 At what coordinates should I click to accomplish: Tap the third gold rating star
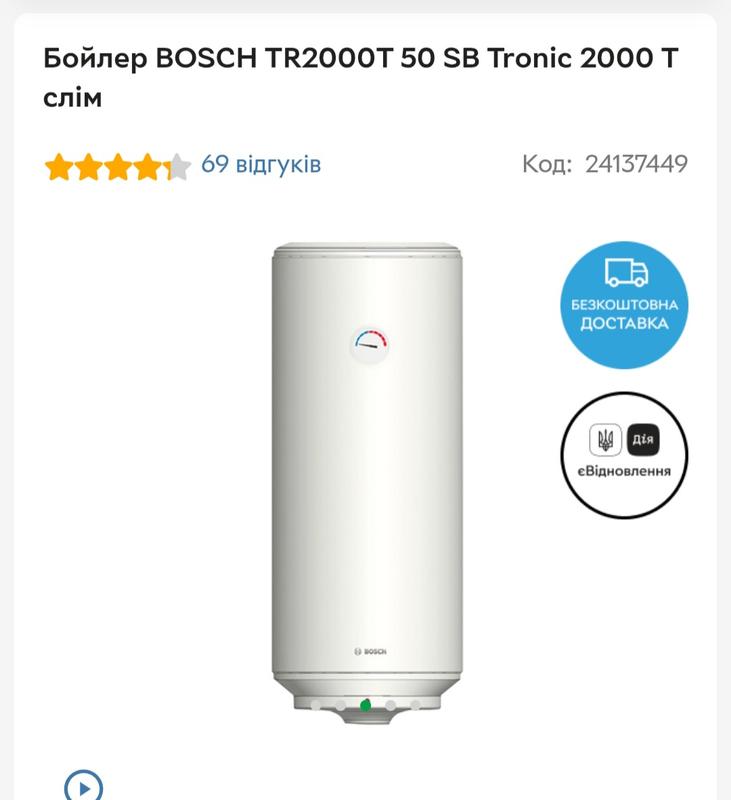tap(118, 166)
